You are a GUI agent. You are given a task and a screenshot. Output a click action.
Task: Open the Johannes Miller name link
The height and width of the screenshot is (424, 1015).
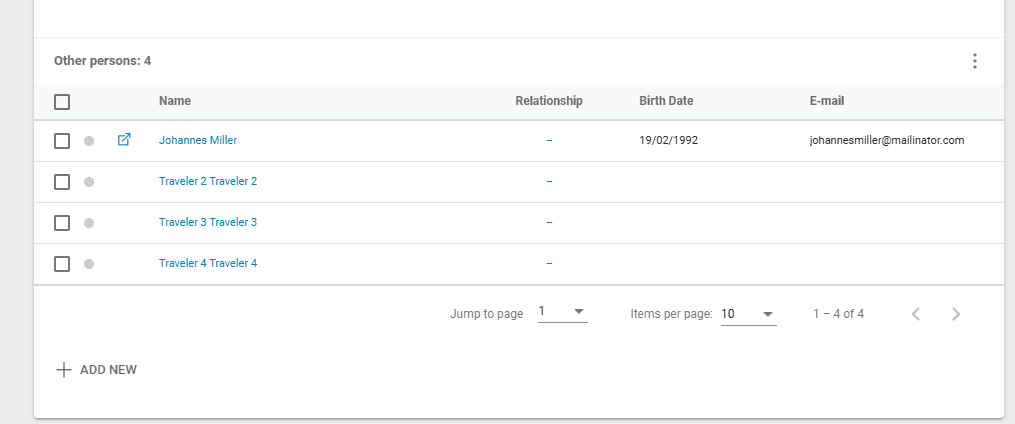[198, 141]
